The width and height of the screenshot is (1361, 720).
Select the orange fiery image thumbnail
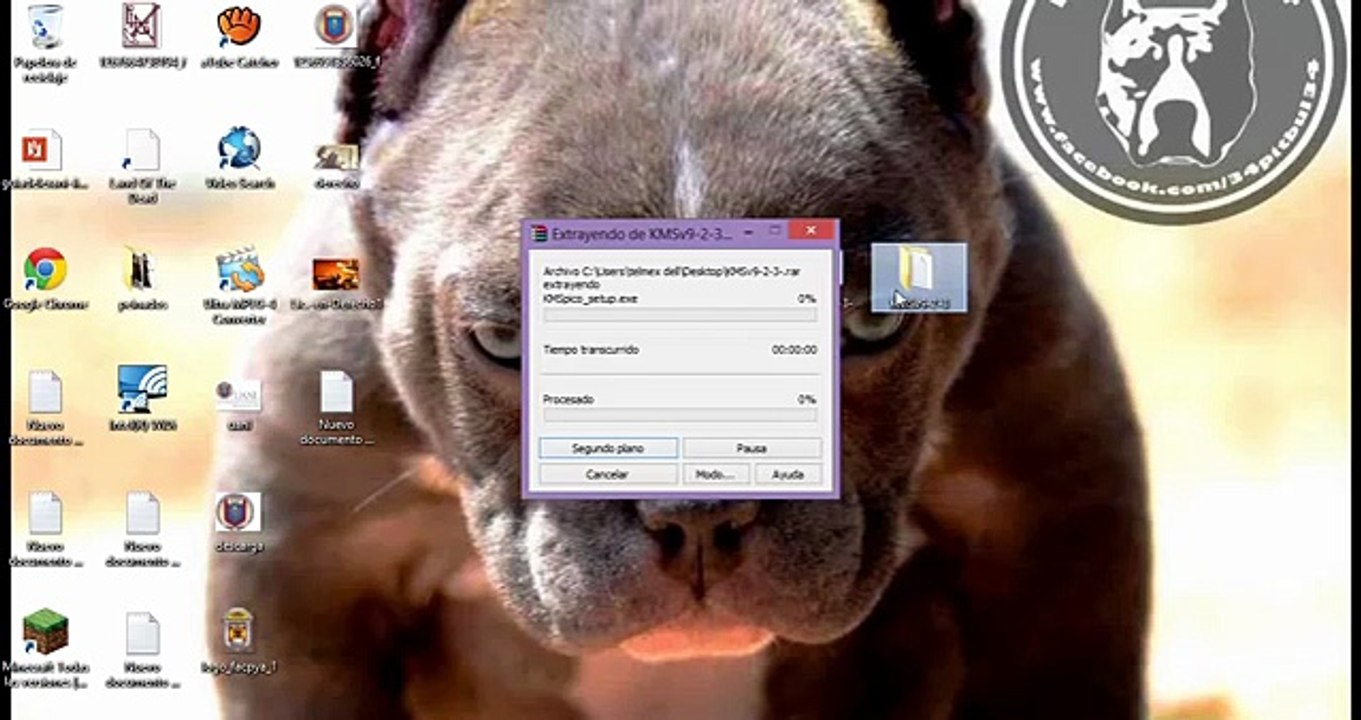(336, 274)
